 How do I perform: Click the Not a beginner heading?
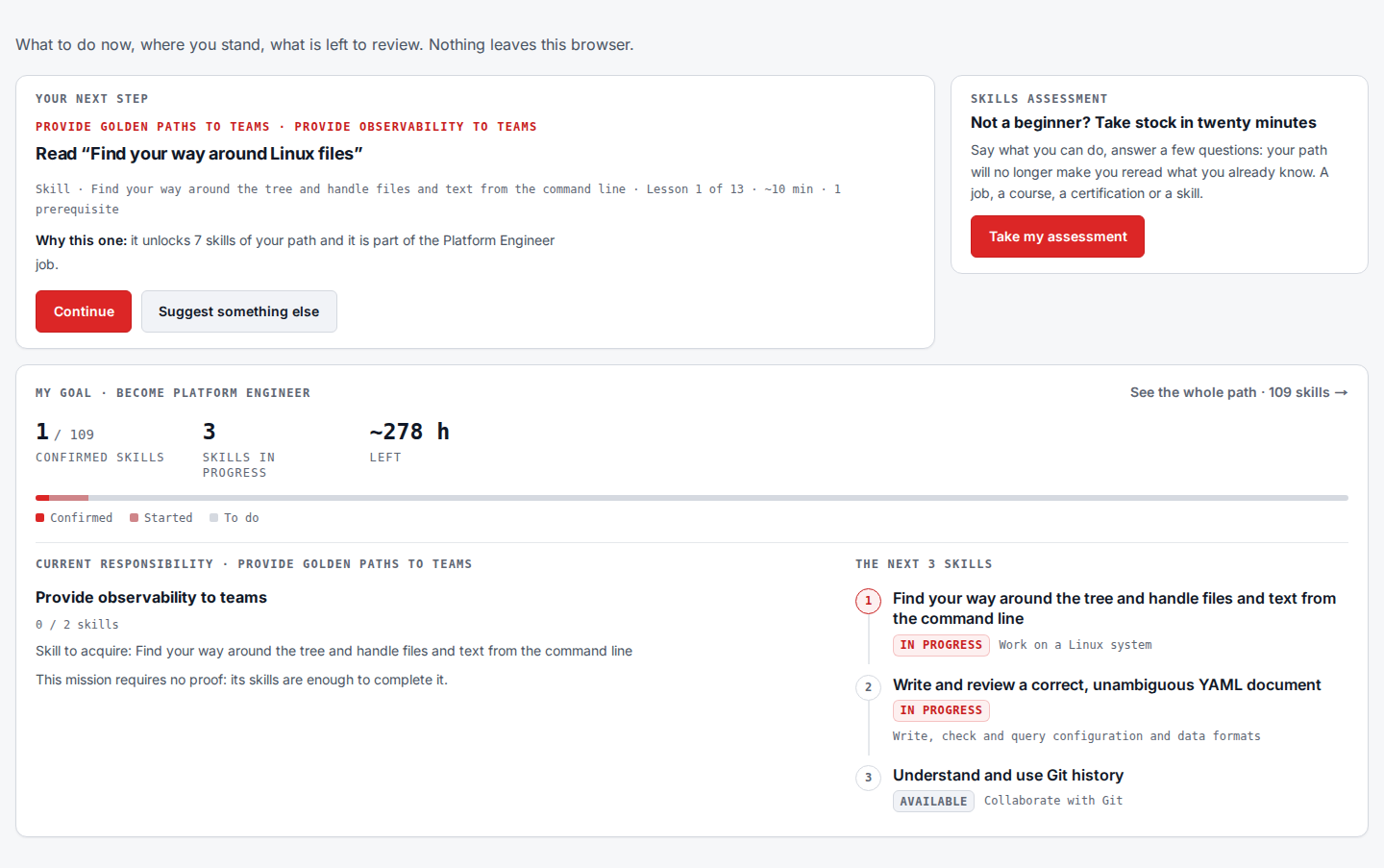coord(1143,122)
